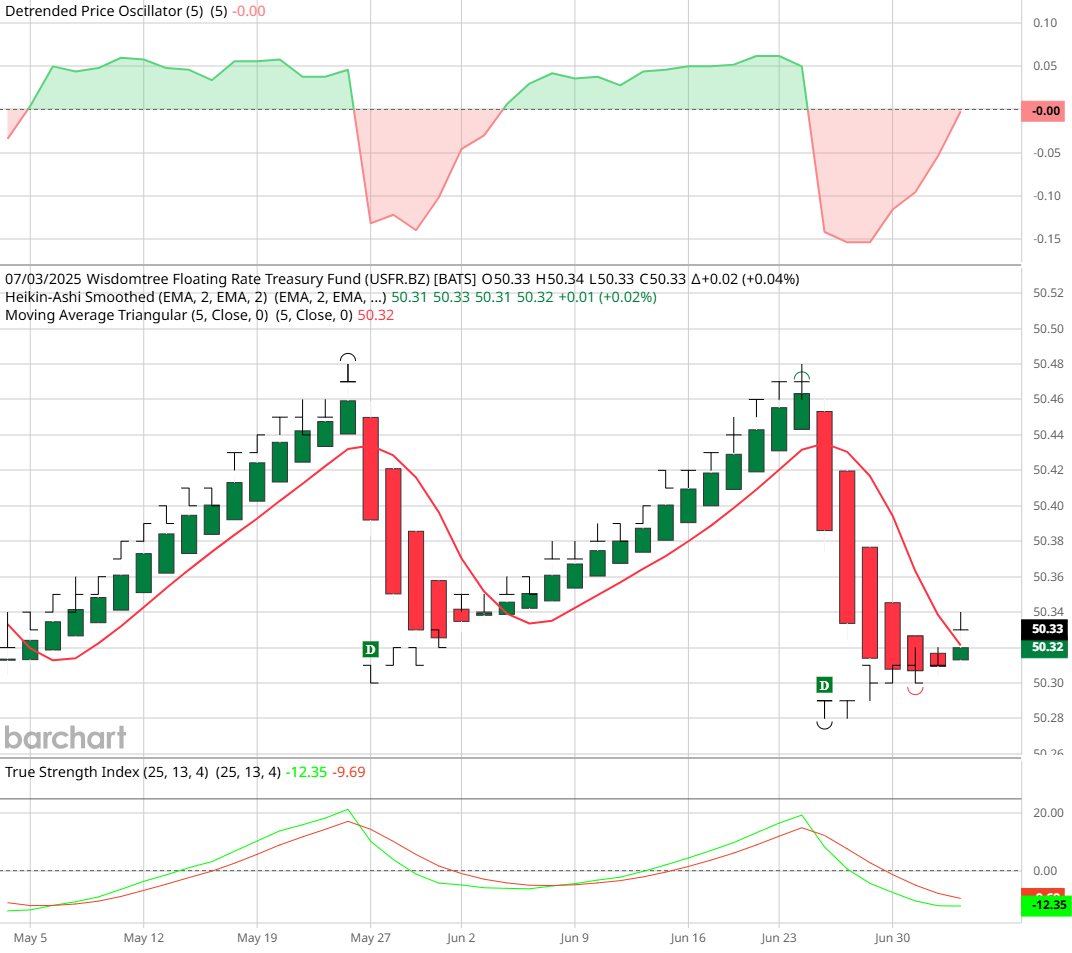Click the black 50.33 price tag on axis
Viewport: 1072px width, 953px height.
(1045, 628)
